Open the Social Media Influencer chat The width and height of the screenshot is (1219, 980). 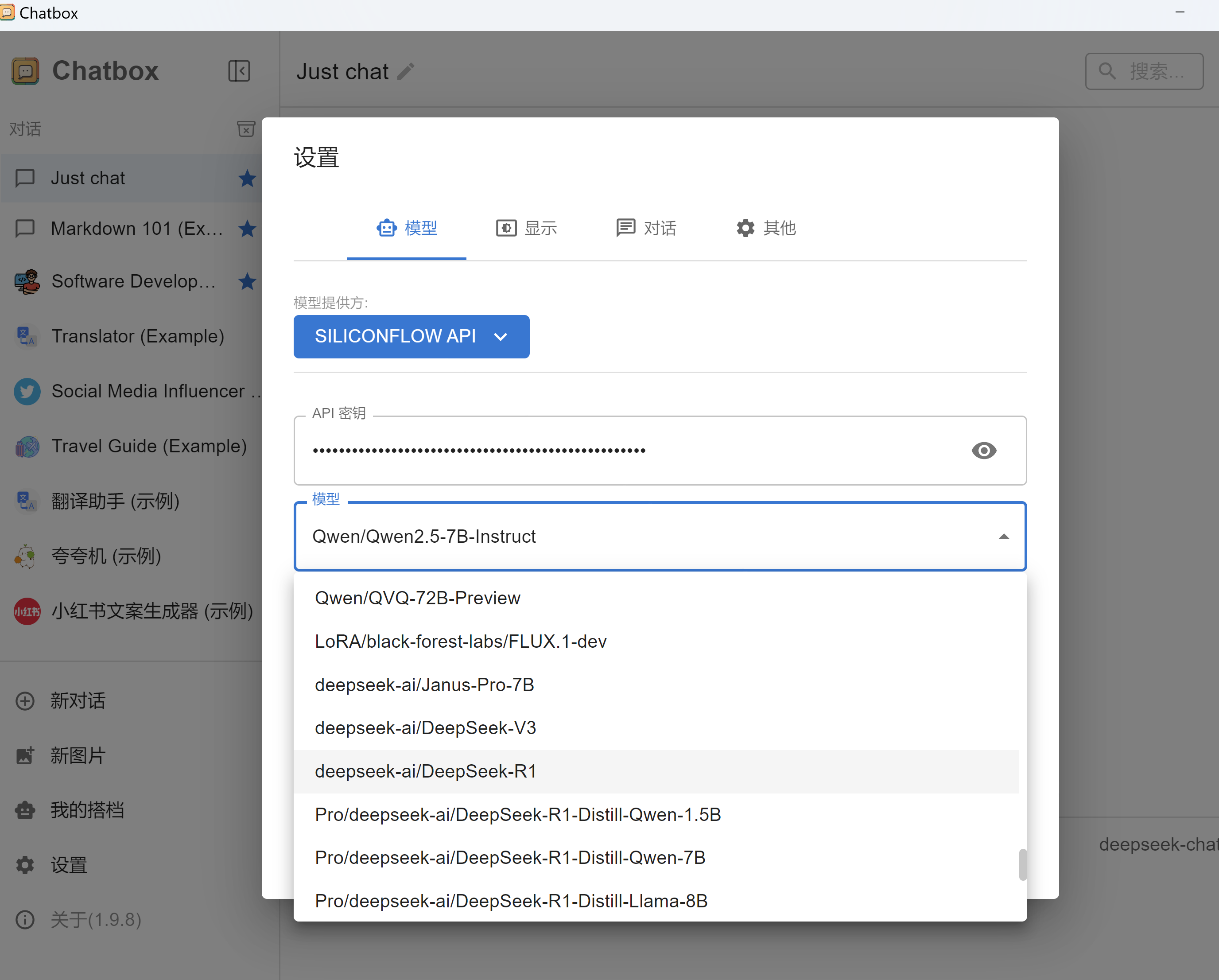click(148, 391)
